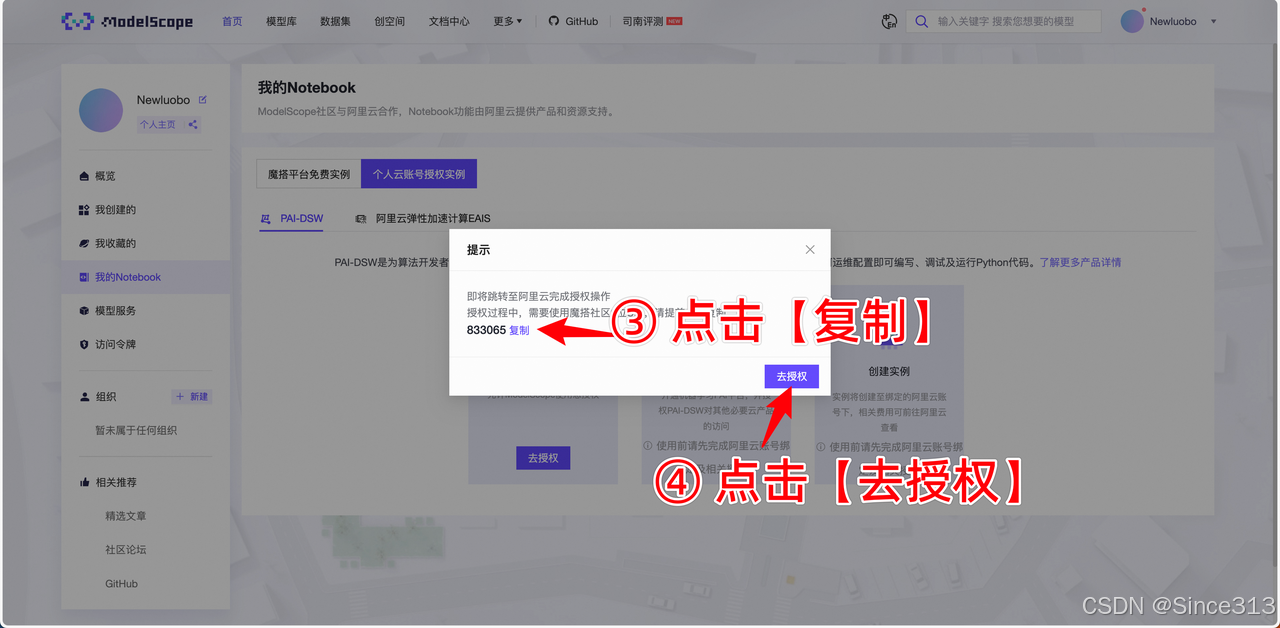
Task: Expand the Newluobo account dropdown arrow
Action: [x=1214, y=21]
